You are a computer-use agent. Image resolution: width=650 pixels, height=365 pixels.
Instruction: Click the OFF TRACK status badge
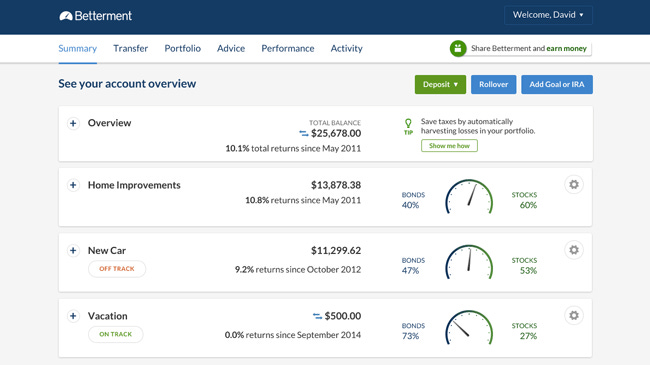(x=117, y=269)
